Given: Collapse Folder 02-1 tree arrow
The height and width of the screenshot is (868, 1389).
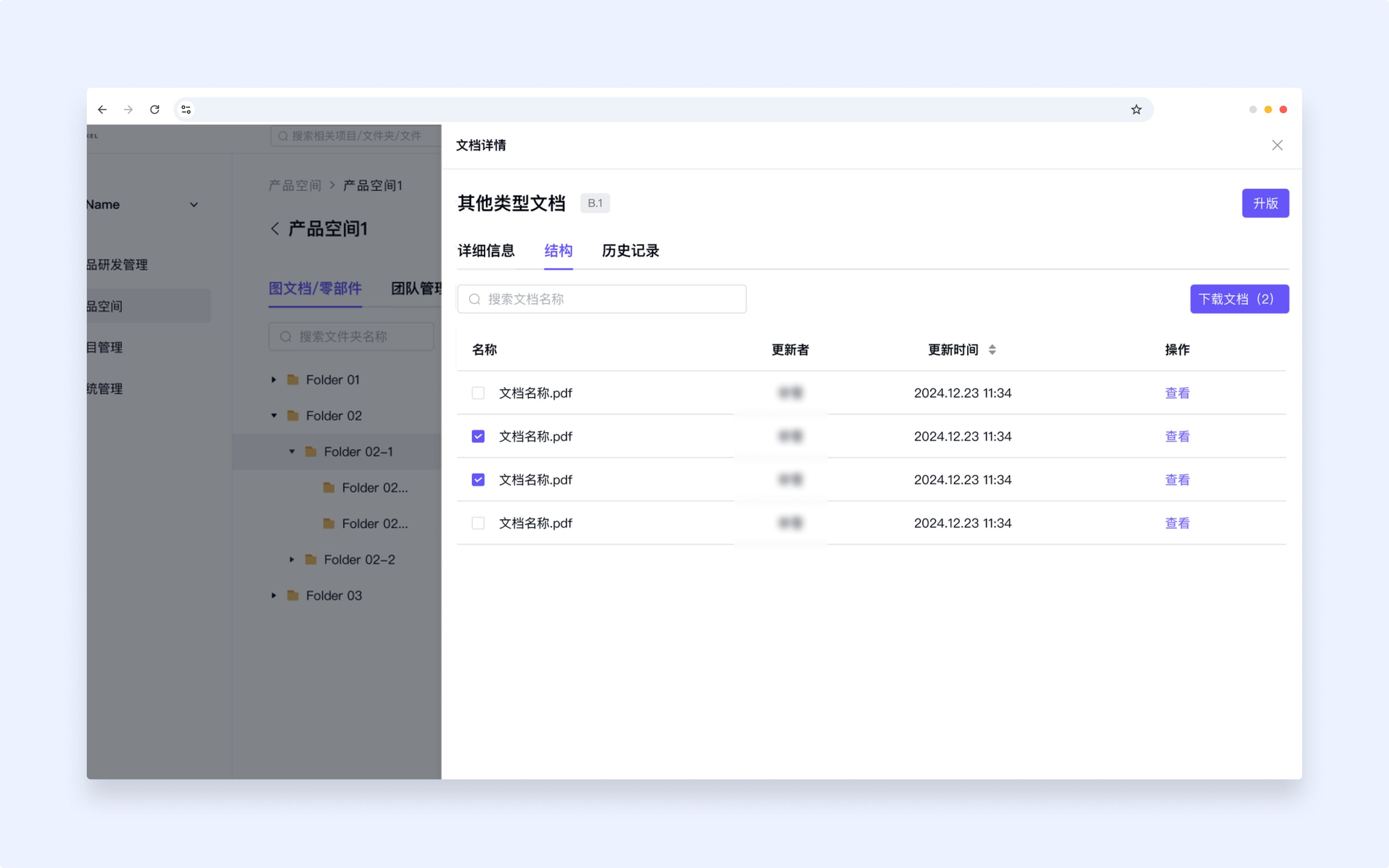Looking at the screenshot, I should click(x=292, y=452).
